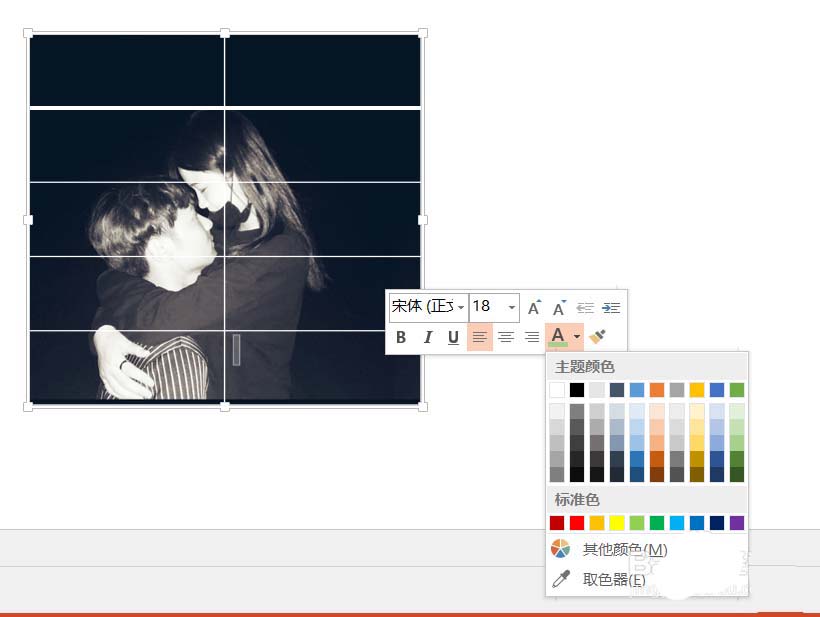Screen dimensions: 820x617
Task: Open 其他颜色(M) more colors option
Action: pyautogui.click(x=647, y=550)
